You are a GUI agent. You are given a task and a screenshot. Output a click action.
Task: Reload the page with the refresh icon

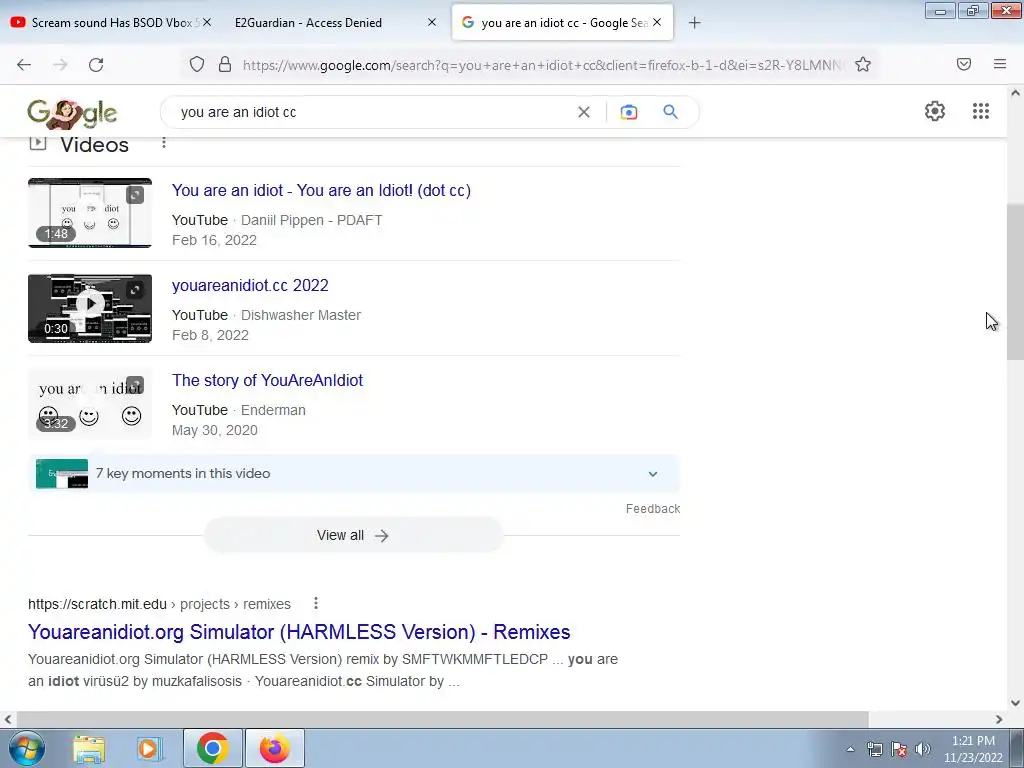96,65
